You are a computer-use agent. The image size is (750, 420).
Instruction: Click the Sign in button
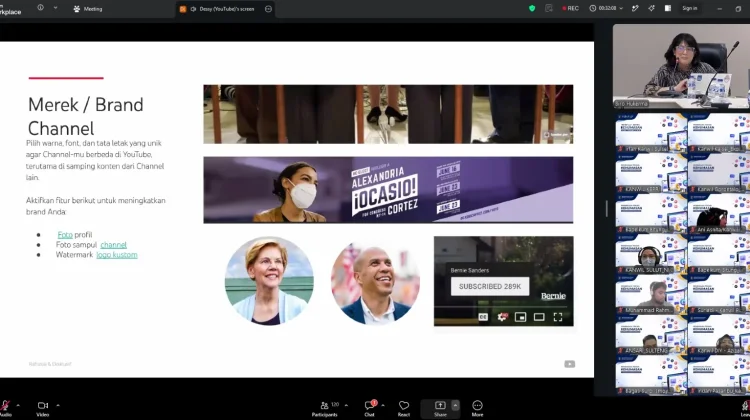[689, 8]
